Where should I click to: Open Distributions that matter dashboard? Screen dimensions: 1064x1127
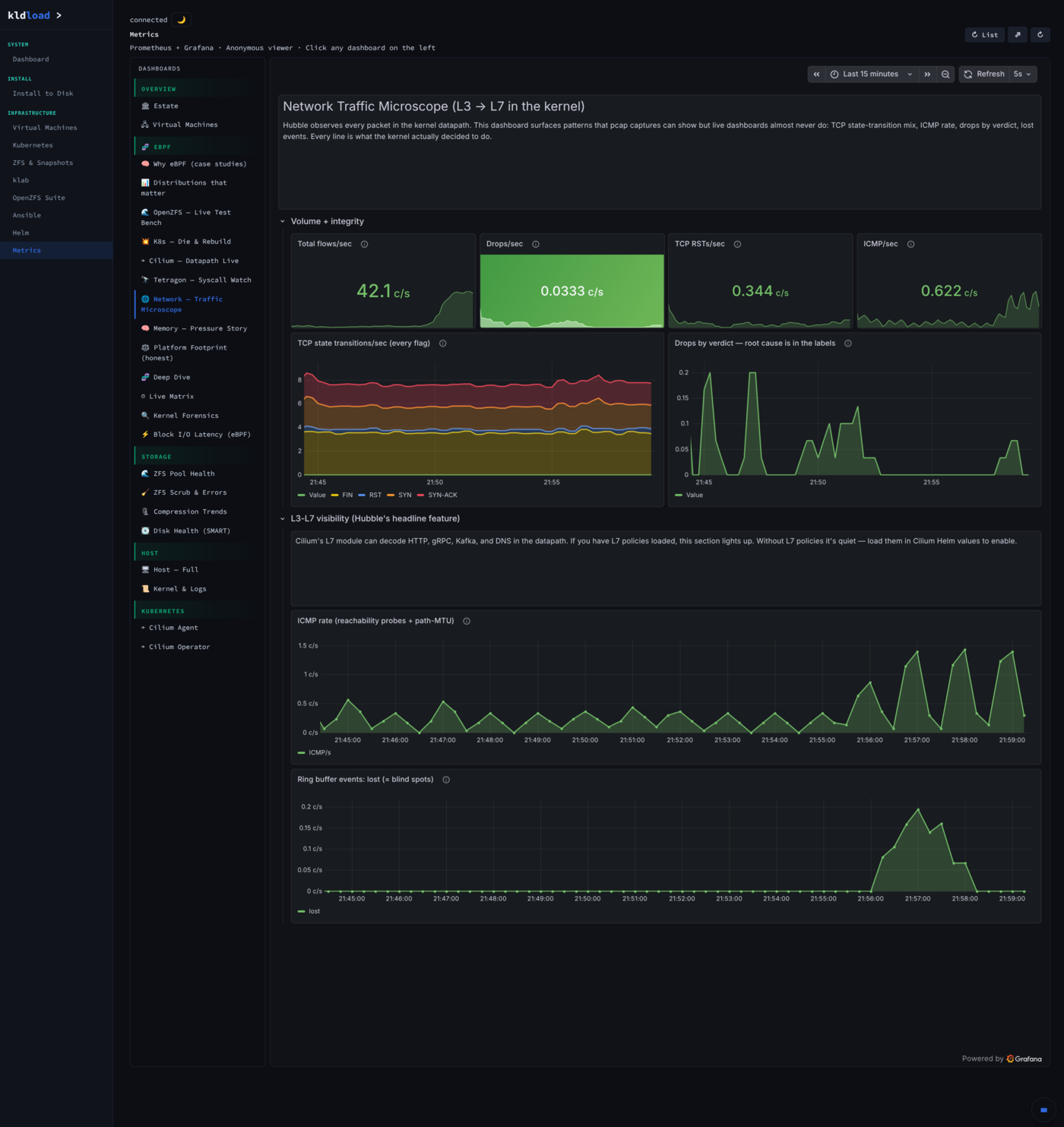pos(195,188)
